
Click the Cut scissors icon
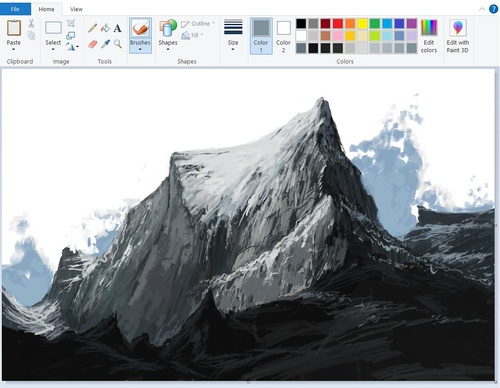[x=31, y=23]
